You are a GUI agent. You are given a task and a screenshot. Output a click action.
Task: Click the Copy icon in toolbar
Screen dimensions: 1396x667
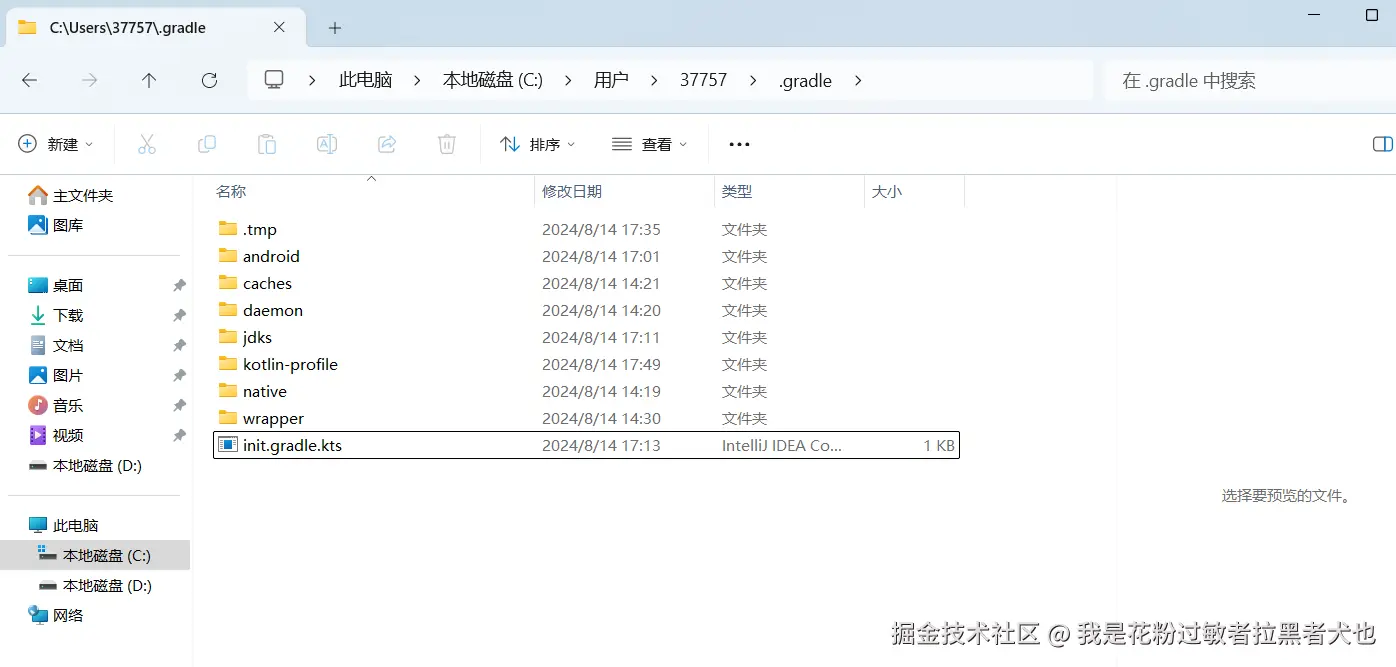[207, 144]
